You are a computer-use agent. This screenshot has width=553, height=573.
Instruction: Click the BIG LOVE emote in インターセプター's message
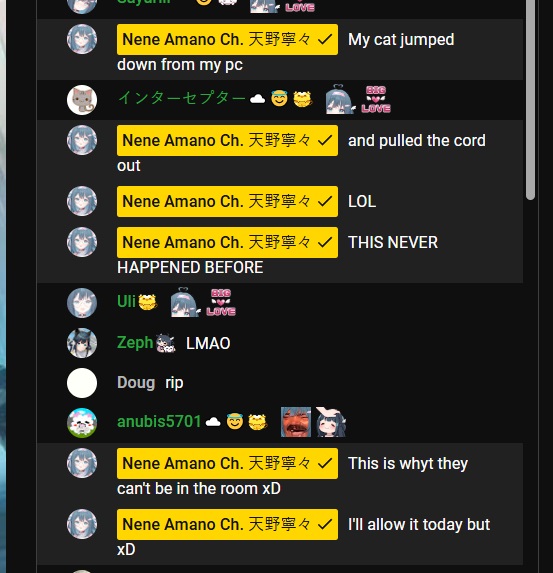[376, 99]
